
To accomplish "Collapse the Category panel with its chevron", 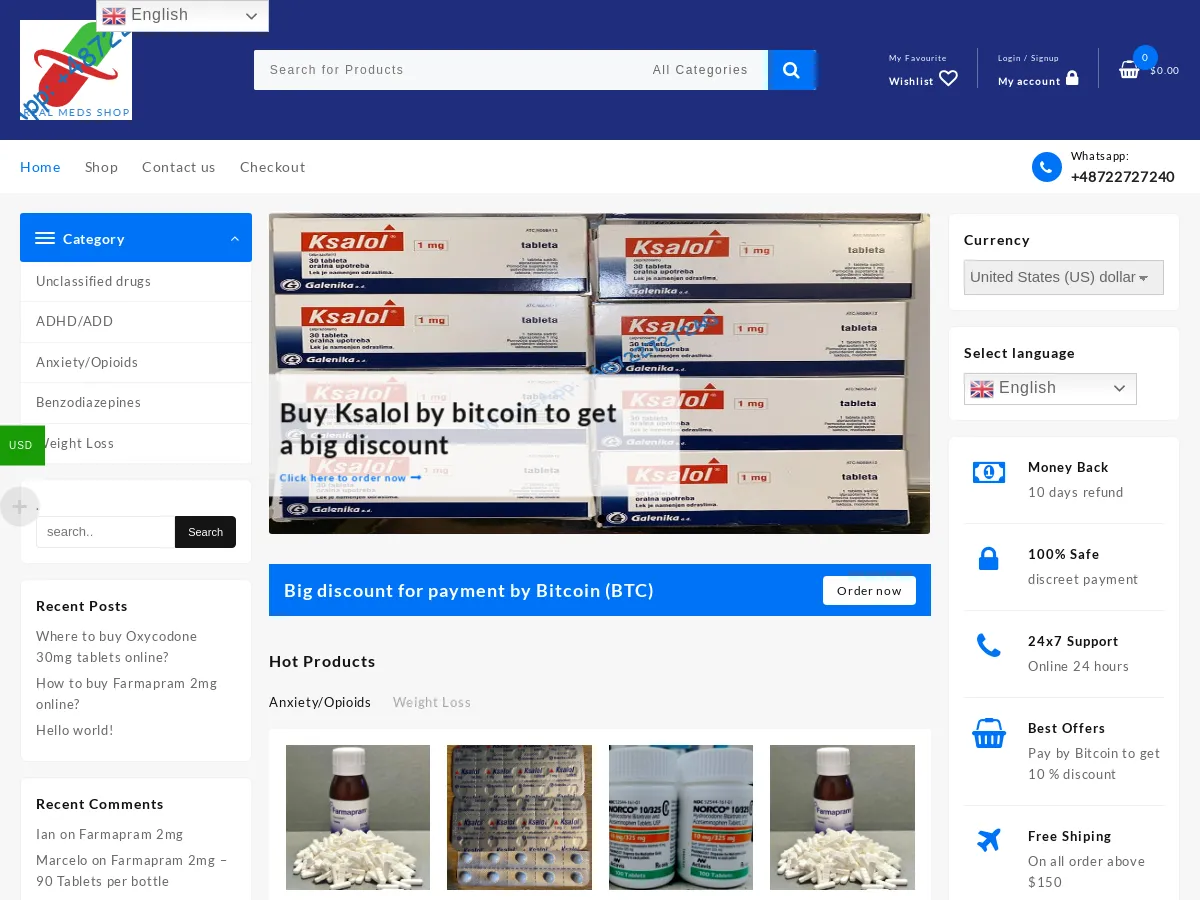I will (x=234, y=238).
